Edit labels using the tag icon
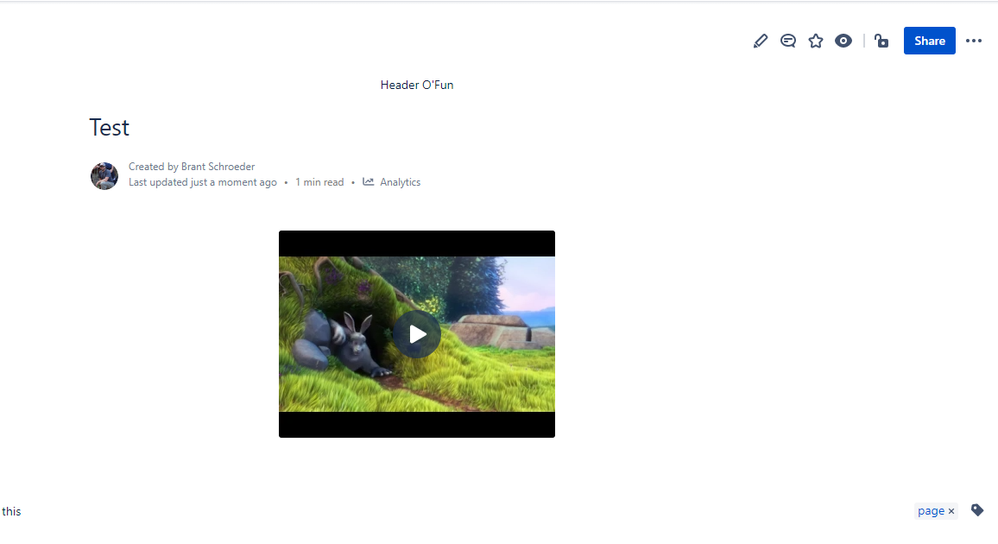This screenshot has width=998, height=544. (x=977, y=510)
